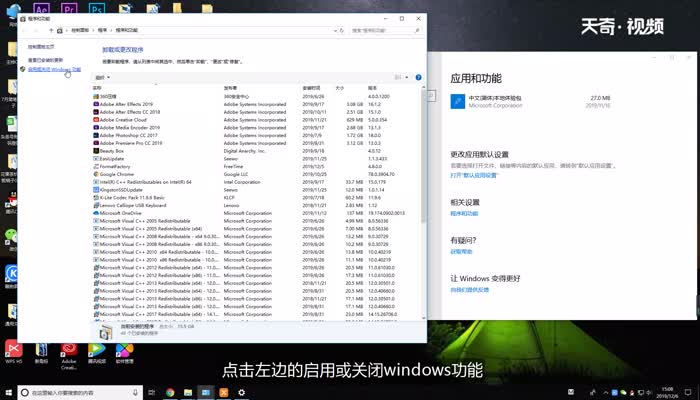Open default app settings link in Settings window
Viewport: 700px width, 400px height.
(474, 175)
